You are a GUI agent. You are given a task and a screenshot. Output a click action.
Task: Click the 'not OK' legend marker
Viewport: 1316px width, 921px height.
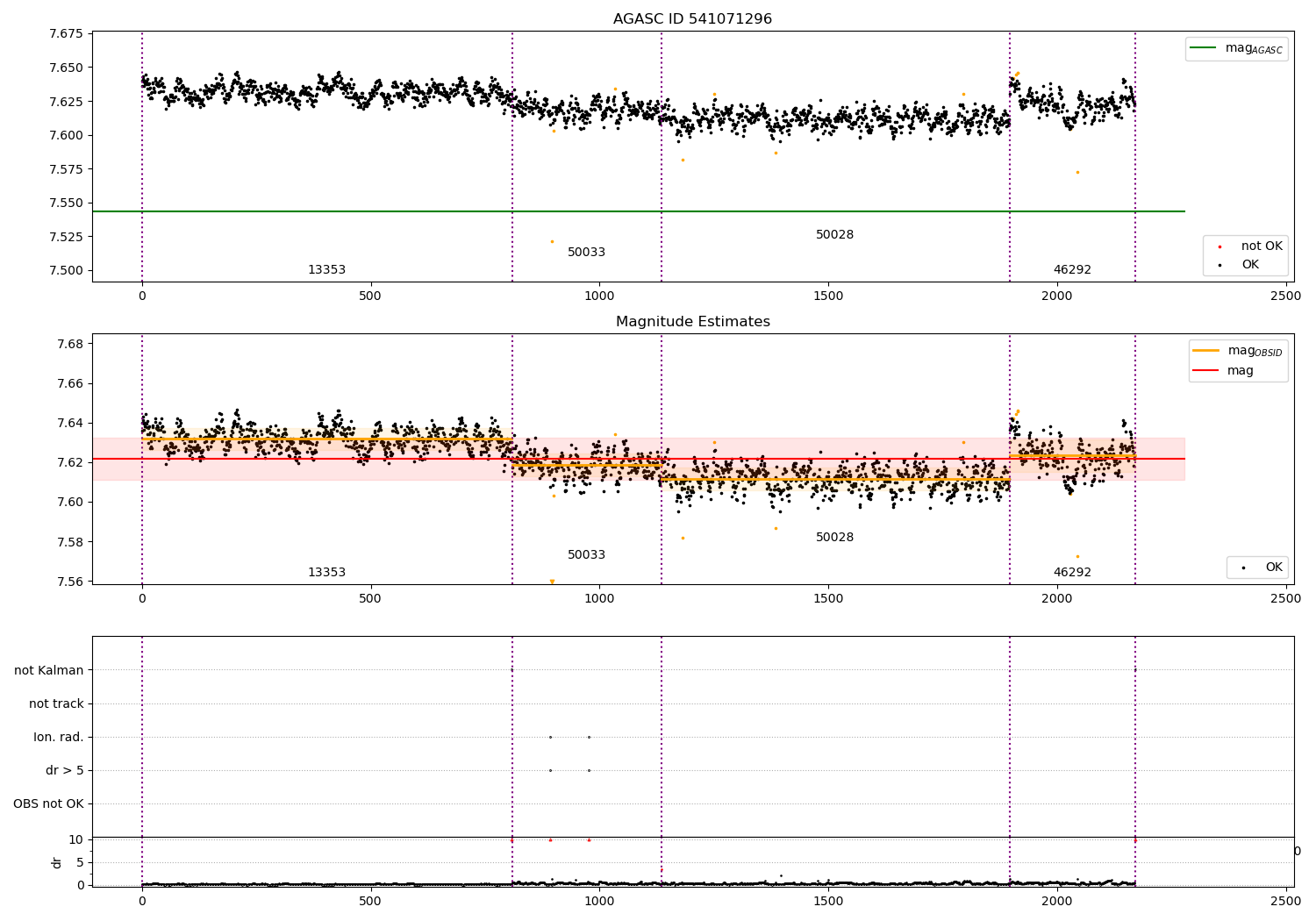(1219, 246)
